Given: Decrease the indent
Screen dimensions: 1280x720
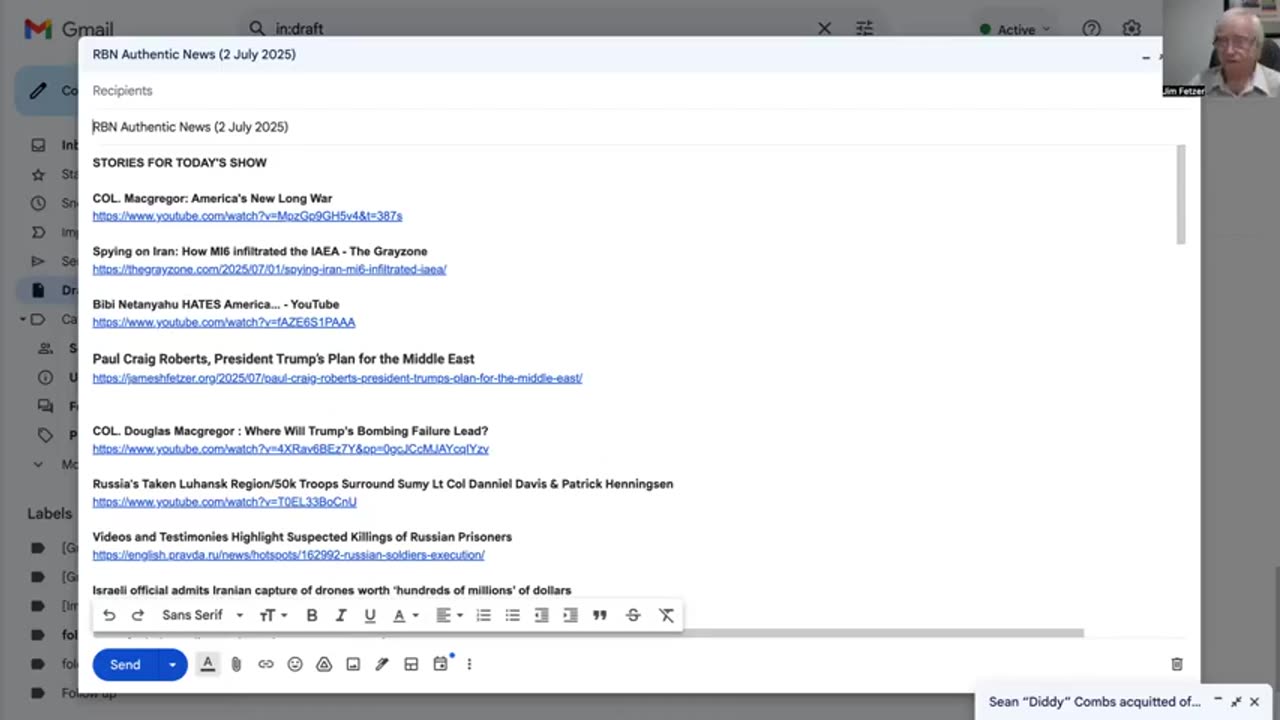Looking at the screenshot, I should [541, 615].
